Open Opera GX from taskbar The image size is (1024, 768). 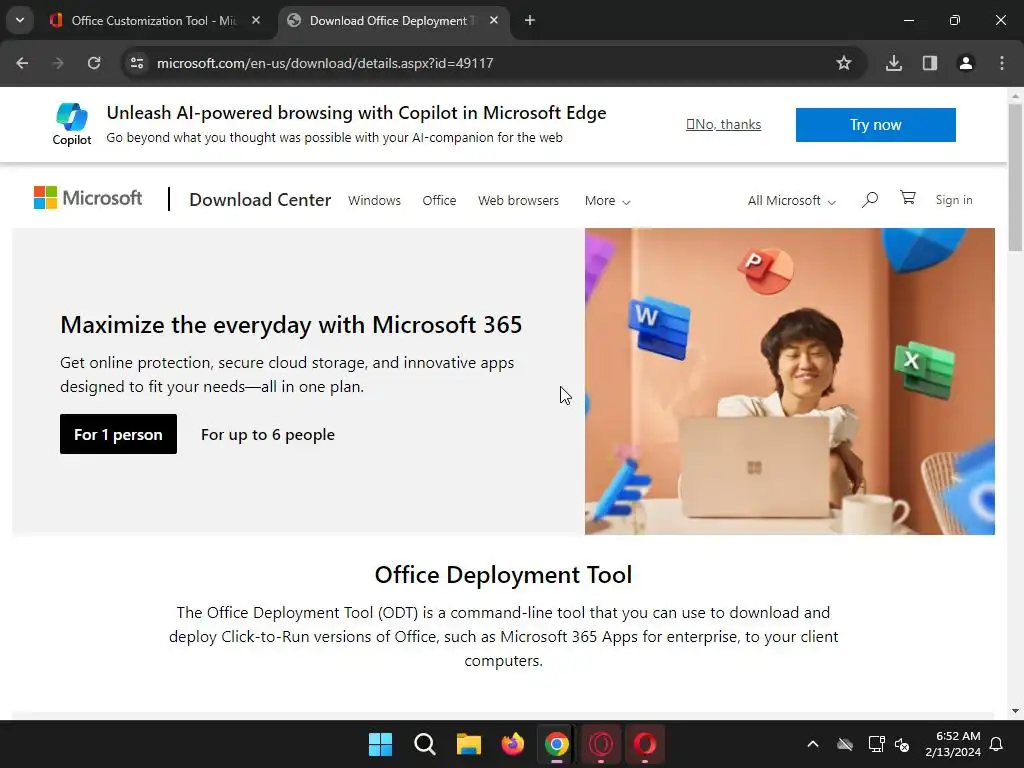pyautogui.click(x=601, y=744)
